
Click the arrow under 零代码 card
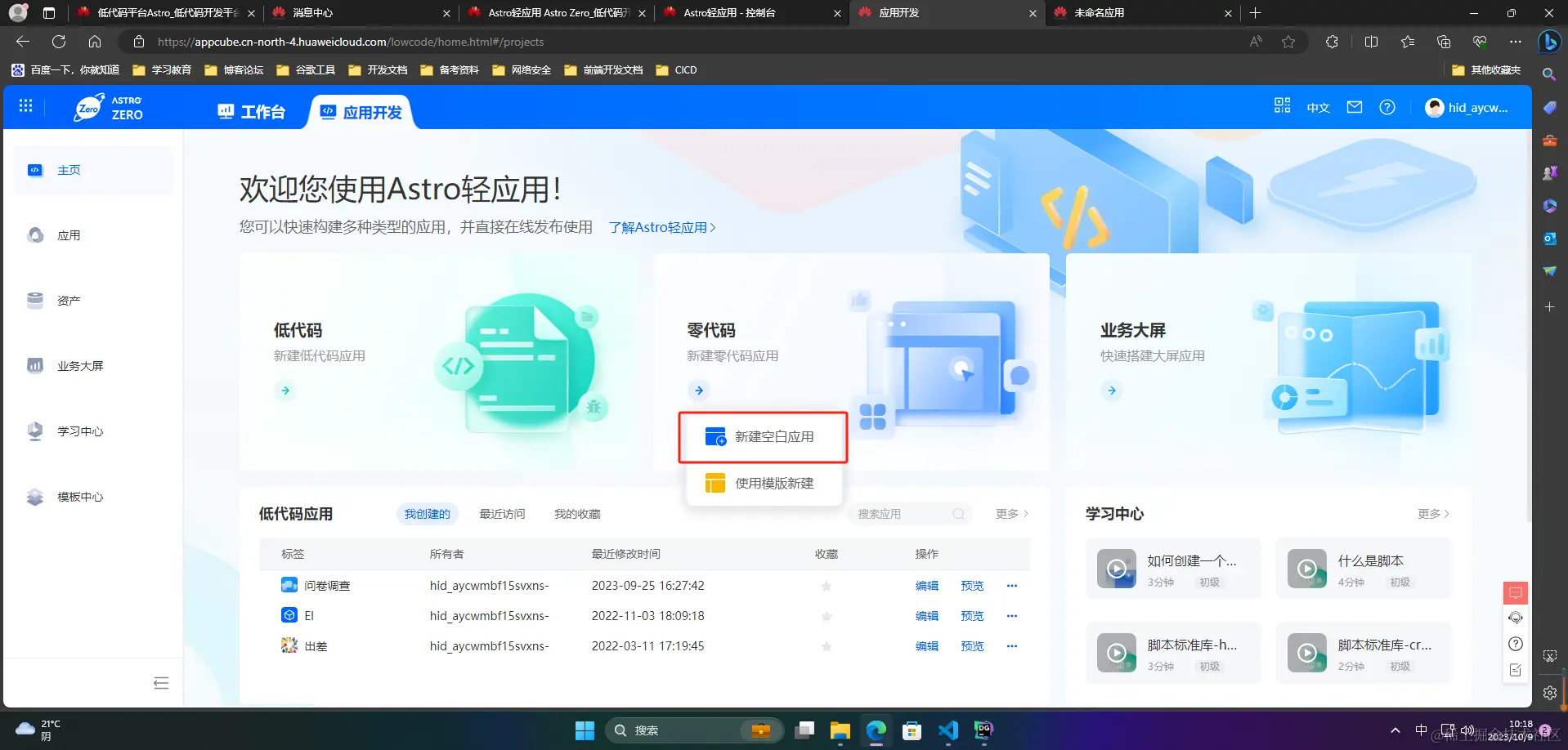coord(699,391)
